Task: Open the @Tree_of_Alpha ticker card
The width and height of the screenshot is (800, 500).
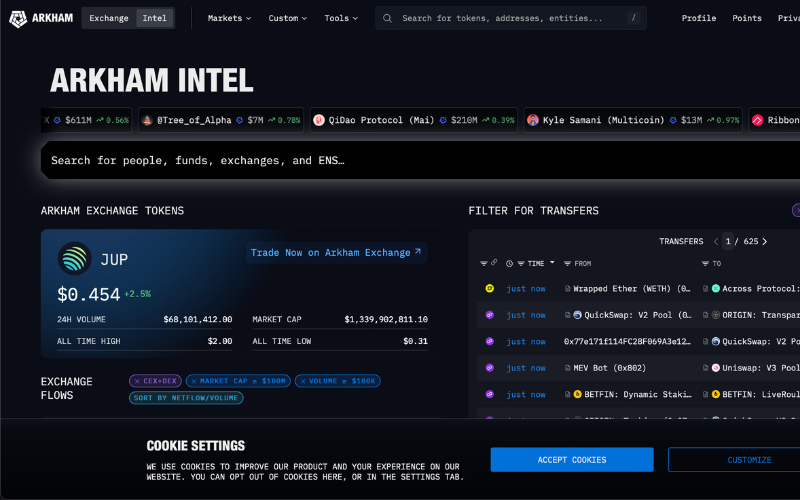Action: [221, 120]
